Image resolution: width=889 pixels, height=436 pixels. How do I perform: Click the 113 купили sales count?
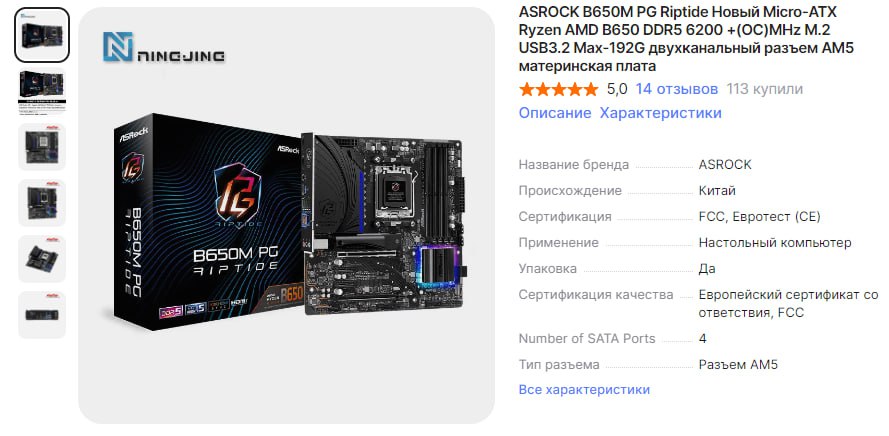(x=764, y=89)
